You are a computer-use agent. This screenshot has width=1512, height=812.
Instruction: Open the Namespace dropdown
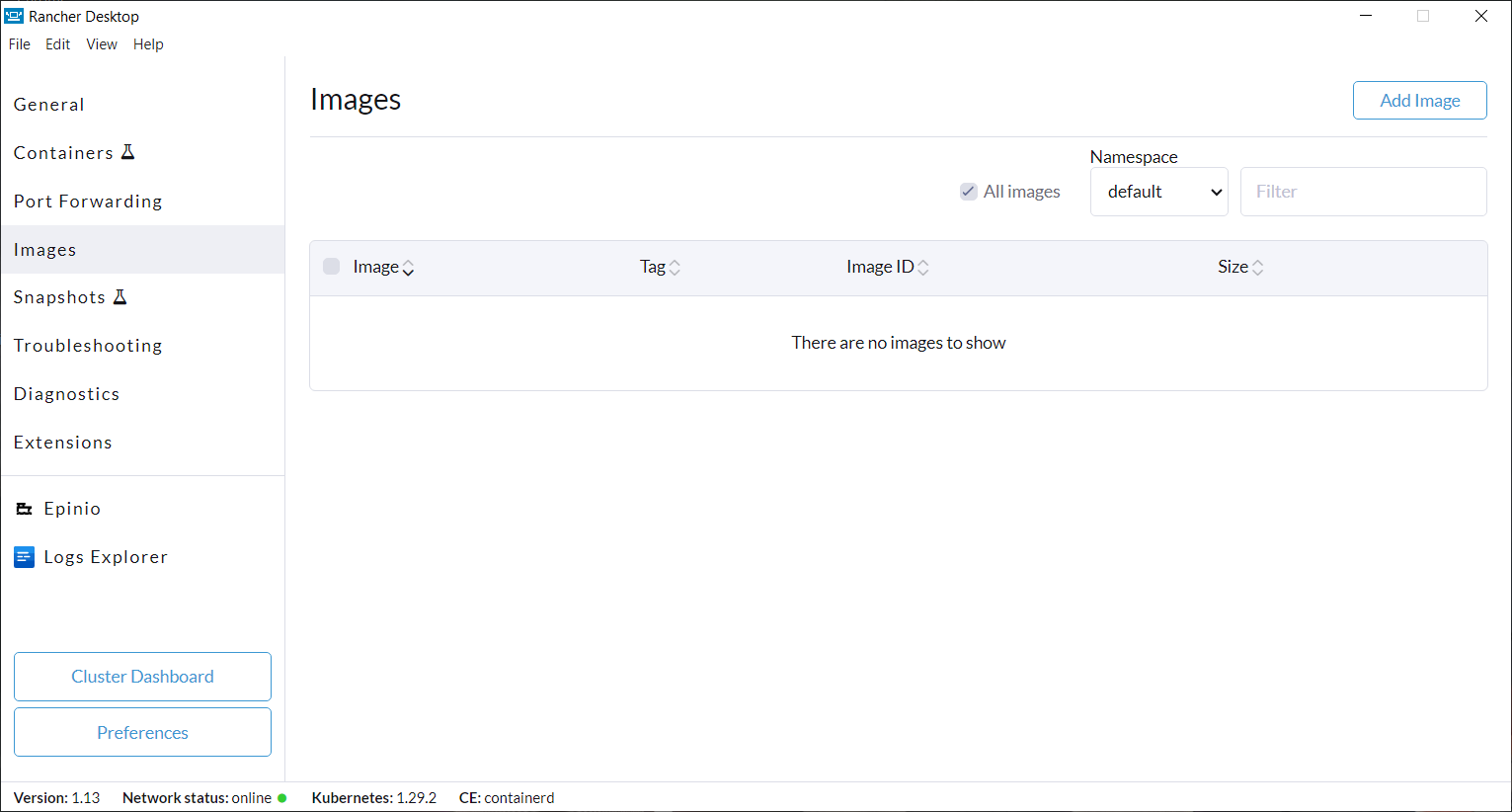tap(1159, 192)
